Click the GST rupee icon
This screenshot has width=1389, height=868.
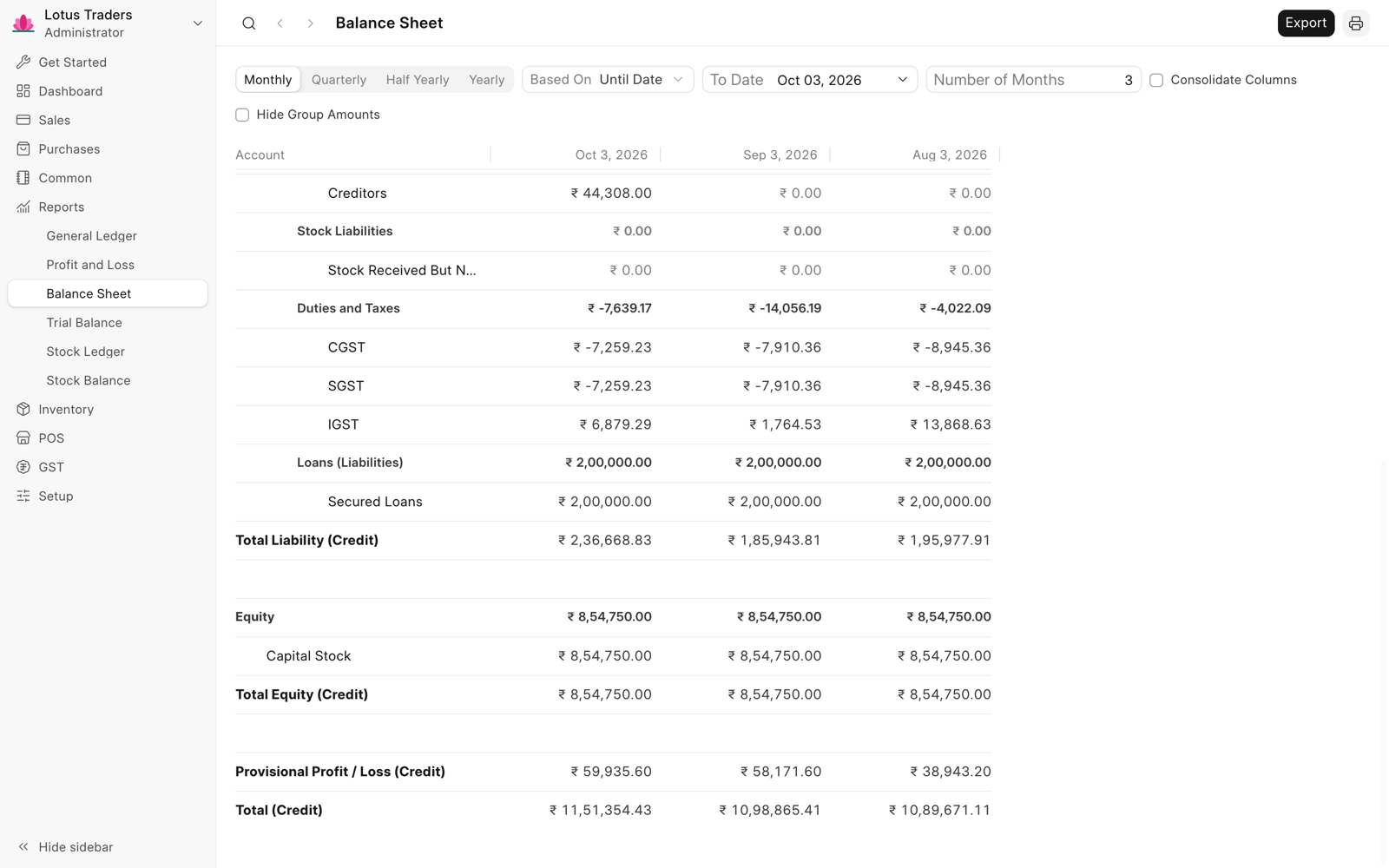pos(23,467)
